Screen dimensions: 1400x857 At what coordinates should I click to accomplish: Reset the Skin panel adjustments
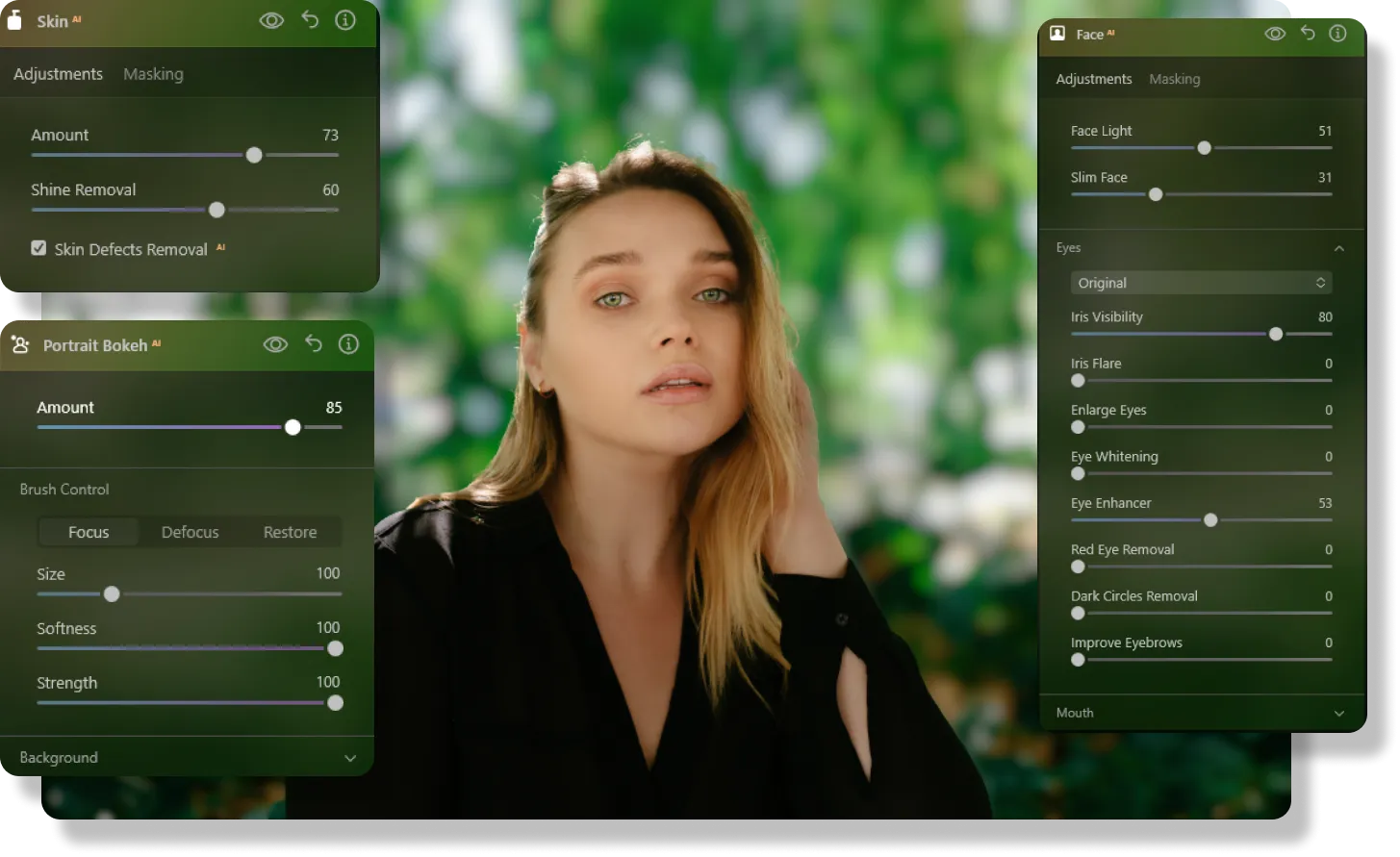click(310, 20)
